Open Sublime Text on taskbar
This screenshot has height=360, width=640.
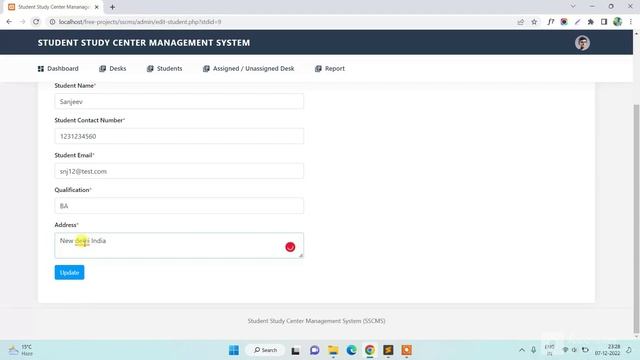(x=388, y=350)
